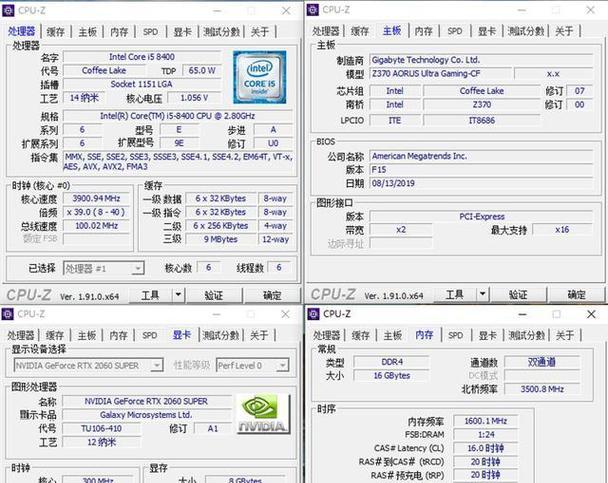Screen dimensions: 608x483
Task: Click BIOS version field F15
Action: 481,170
